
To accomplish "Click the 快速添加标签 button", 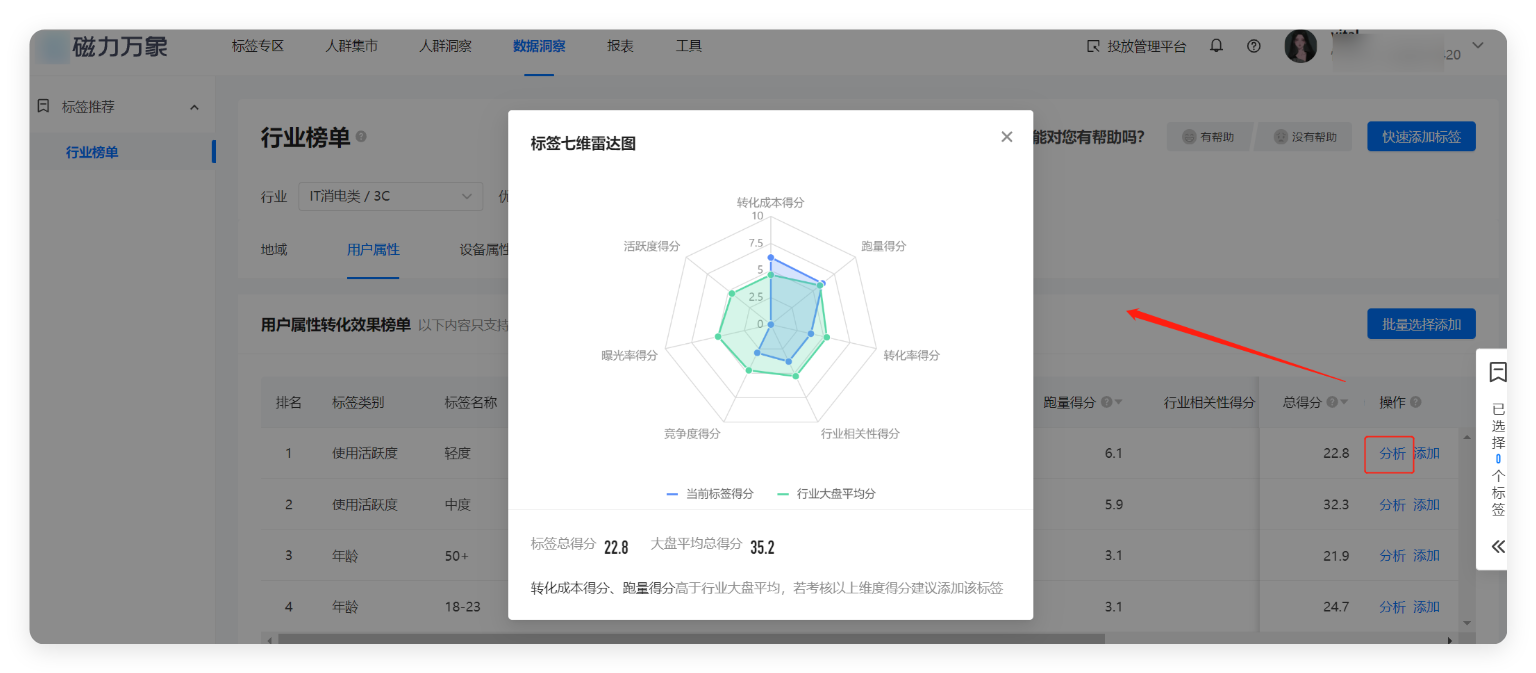I will pyautogui.click(x=1421, y=136).
